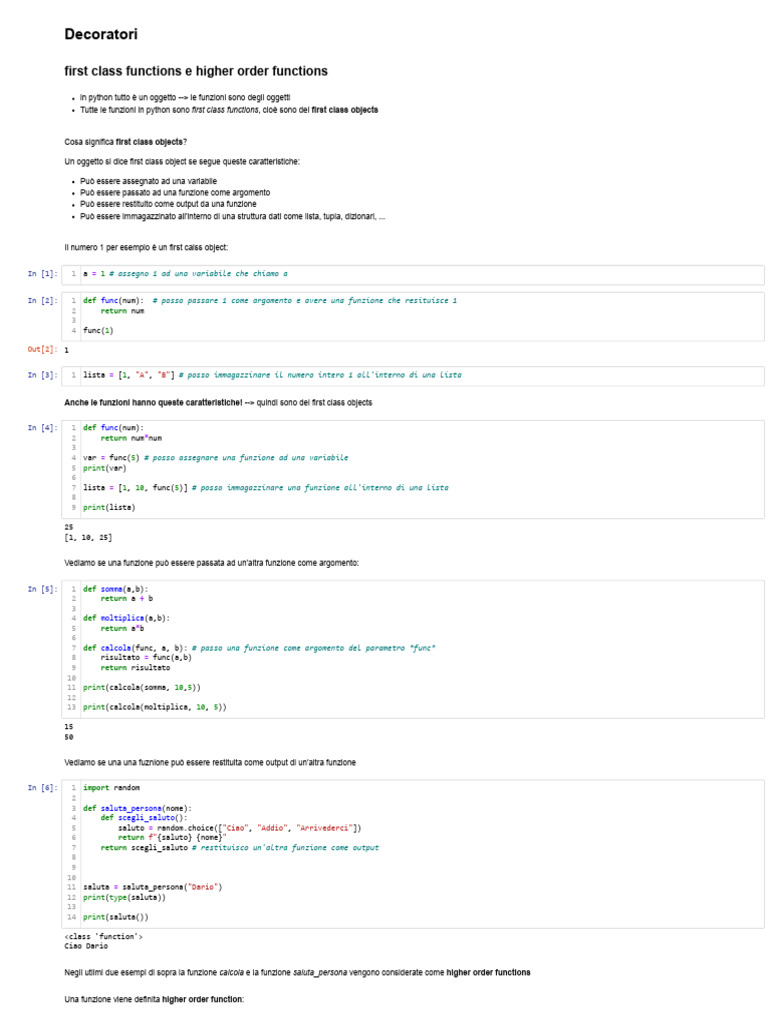The image size is (768, 1024).
Task: Click the In [1] prompt label
Action: coord(42,274)
